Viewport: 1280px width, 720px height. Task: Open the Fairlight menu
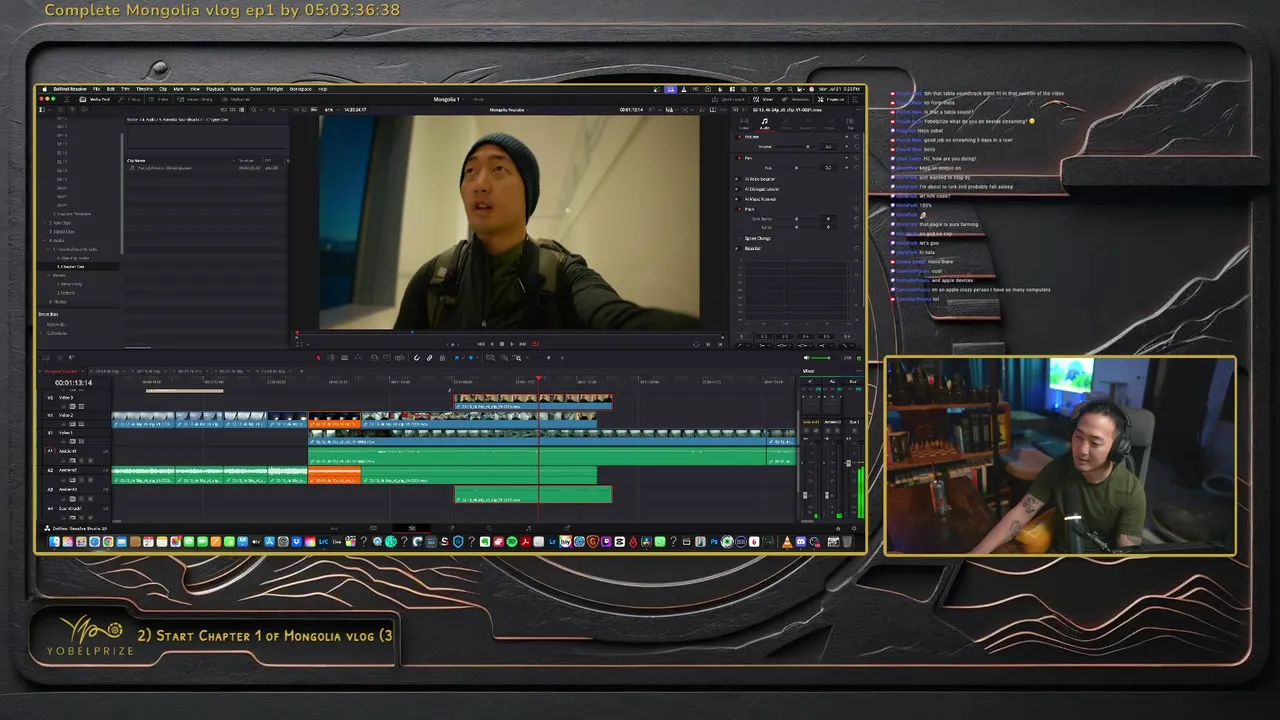point(274,89)
